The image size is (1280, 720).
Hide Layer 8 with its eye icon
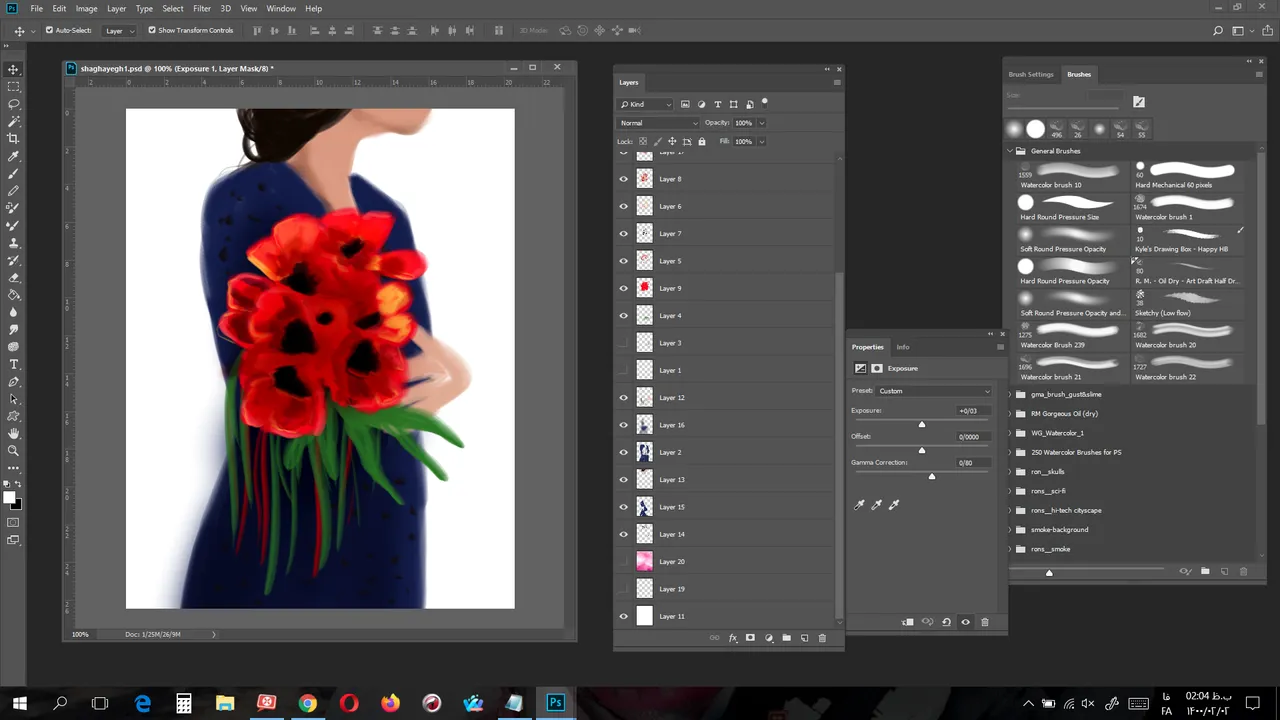(x=624, y=179)
